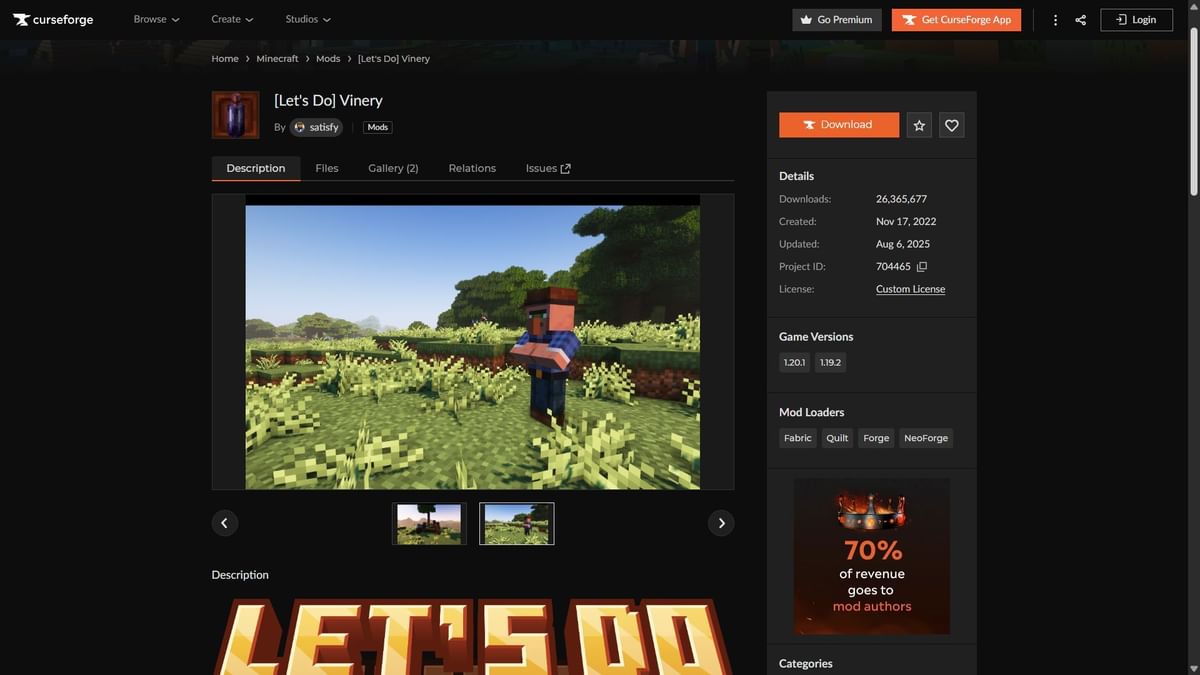This screenshot has width=1200, height=675.
Task: Open the Gallery (2) tab
Action: click(x=393, y=167)
